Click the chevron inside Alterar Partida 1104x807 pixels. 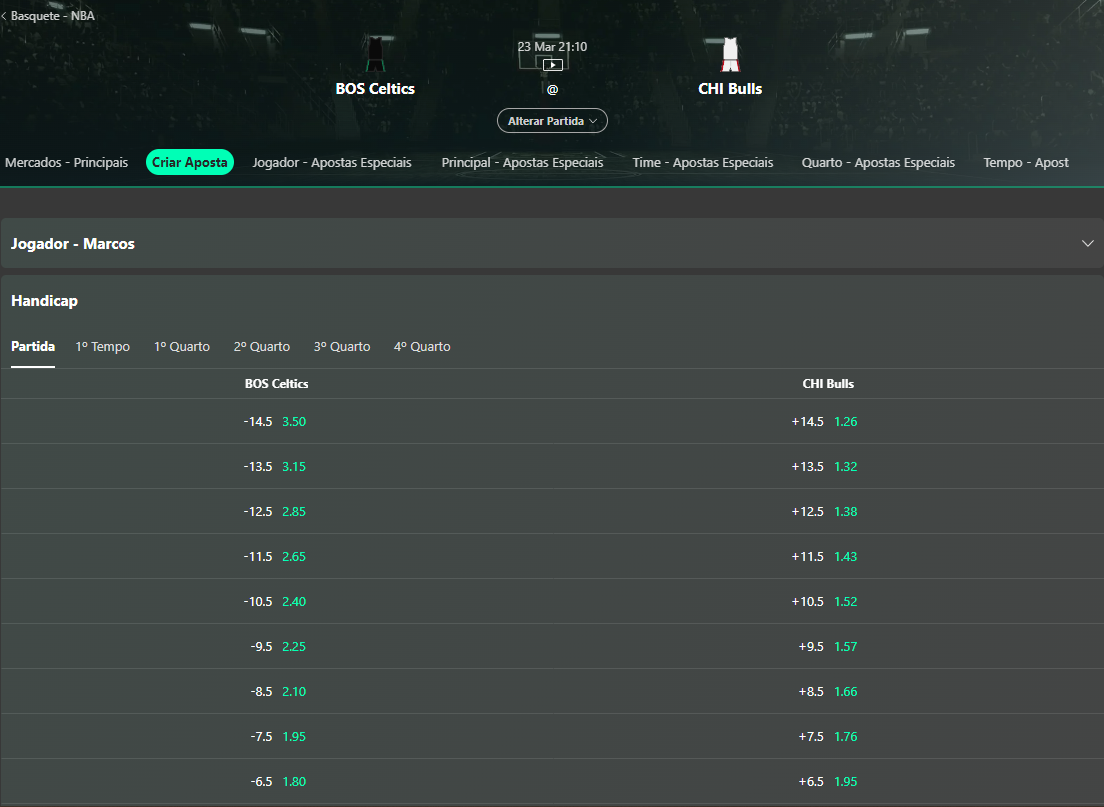(594, 120)
